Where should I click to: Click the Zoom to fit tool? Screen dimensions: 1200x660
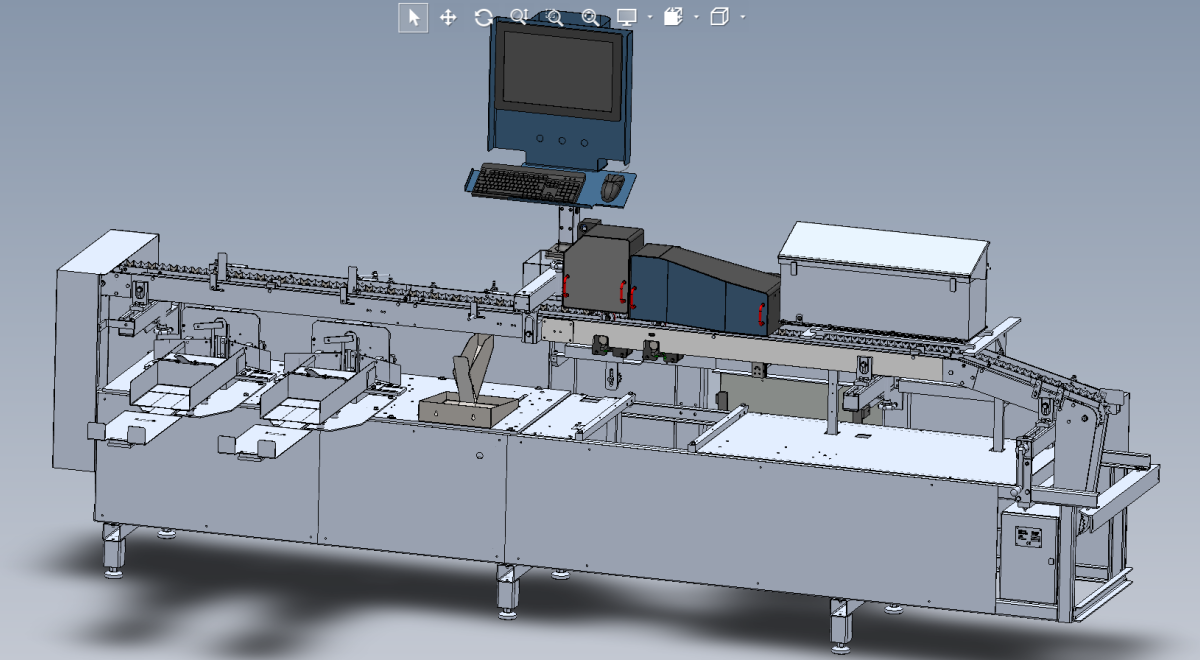590,17
